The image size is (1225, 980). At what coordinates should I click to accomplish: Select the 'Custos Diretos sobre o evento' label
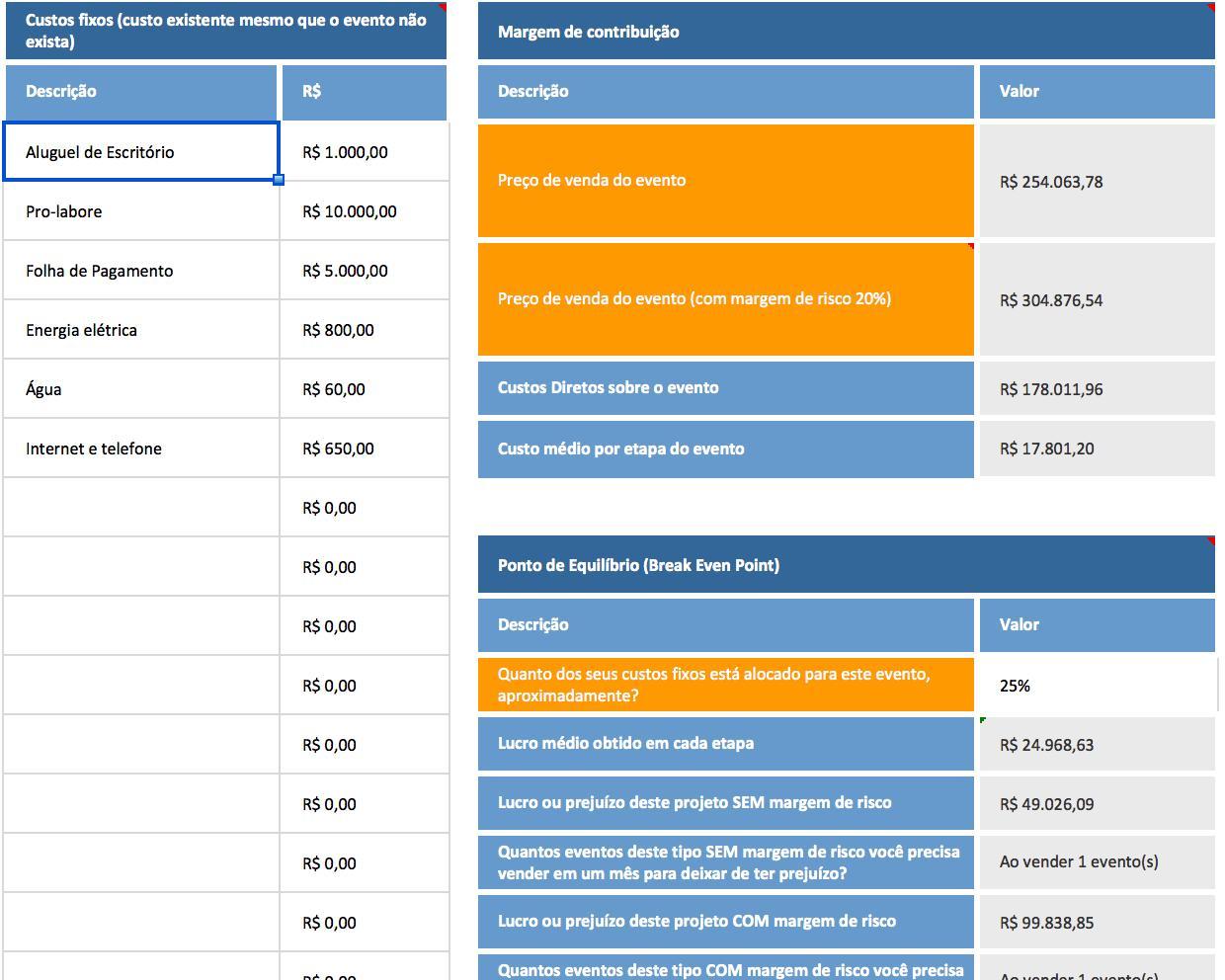pyautogui.click(x=725, y=388)
